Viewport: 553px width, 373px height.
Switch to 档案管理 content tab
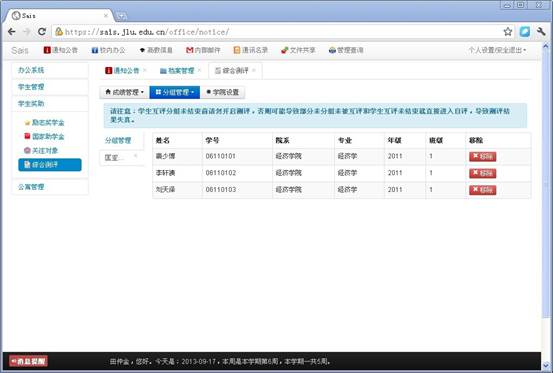click(x=177, y=71)
